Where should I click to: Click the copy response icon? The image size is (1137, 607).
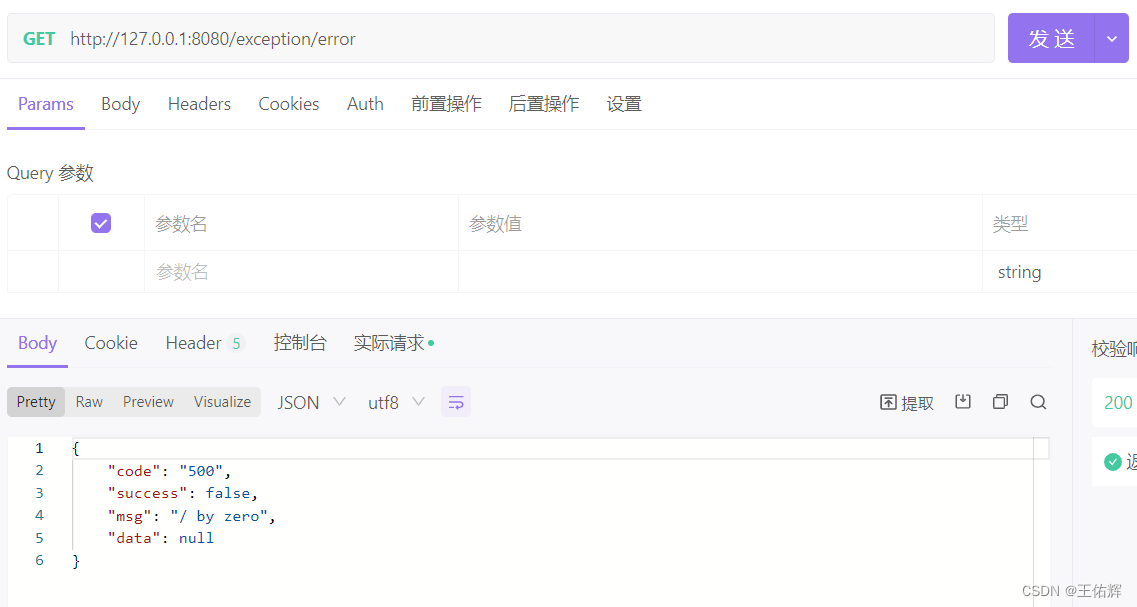(x=1000, y=402)
